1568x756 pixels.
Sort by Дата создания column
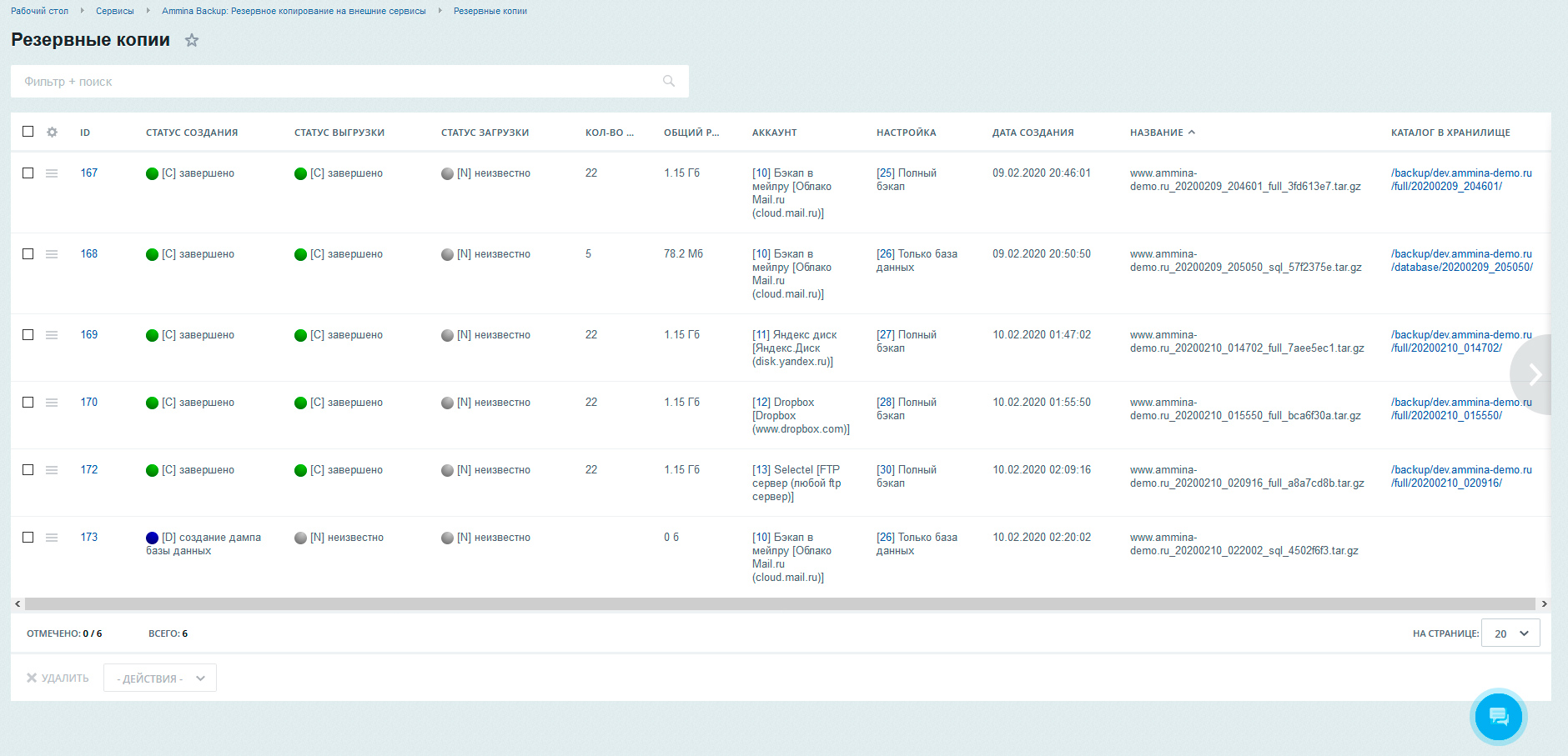1033,133
